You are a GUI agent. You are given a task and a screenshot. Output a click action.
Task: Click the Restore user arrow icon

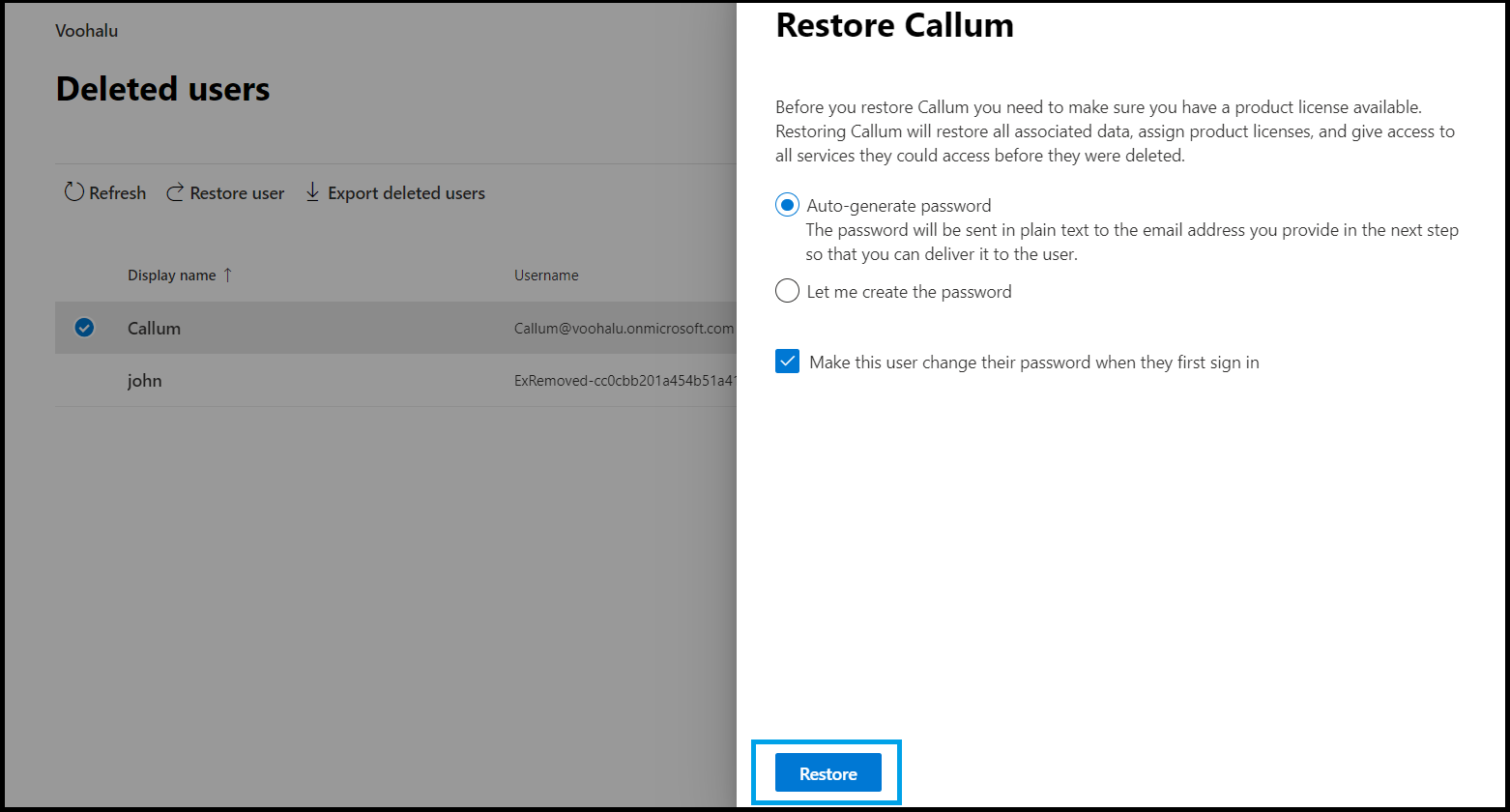click(x=176, y=192)
